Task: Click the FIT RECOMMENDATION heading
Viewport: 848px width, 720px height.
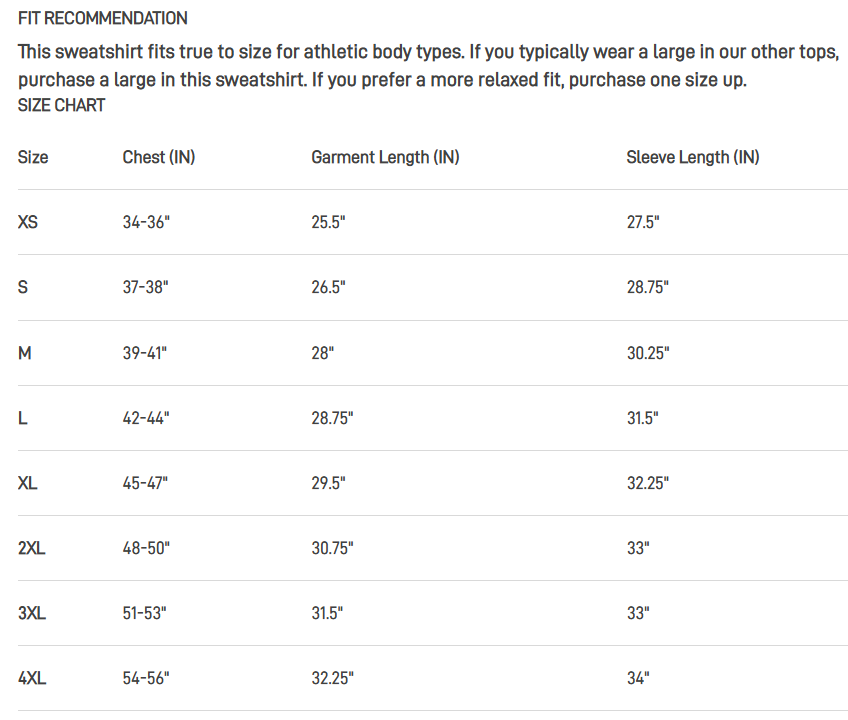Action: (x=102, y=19)
